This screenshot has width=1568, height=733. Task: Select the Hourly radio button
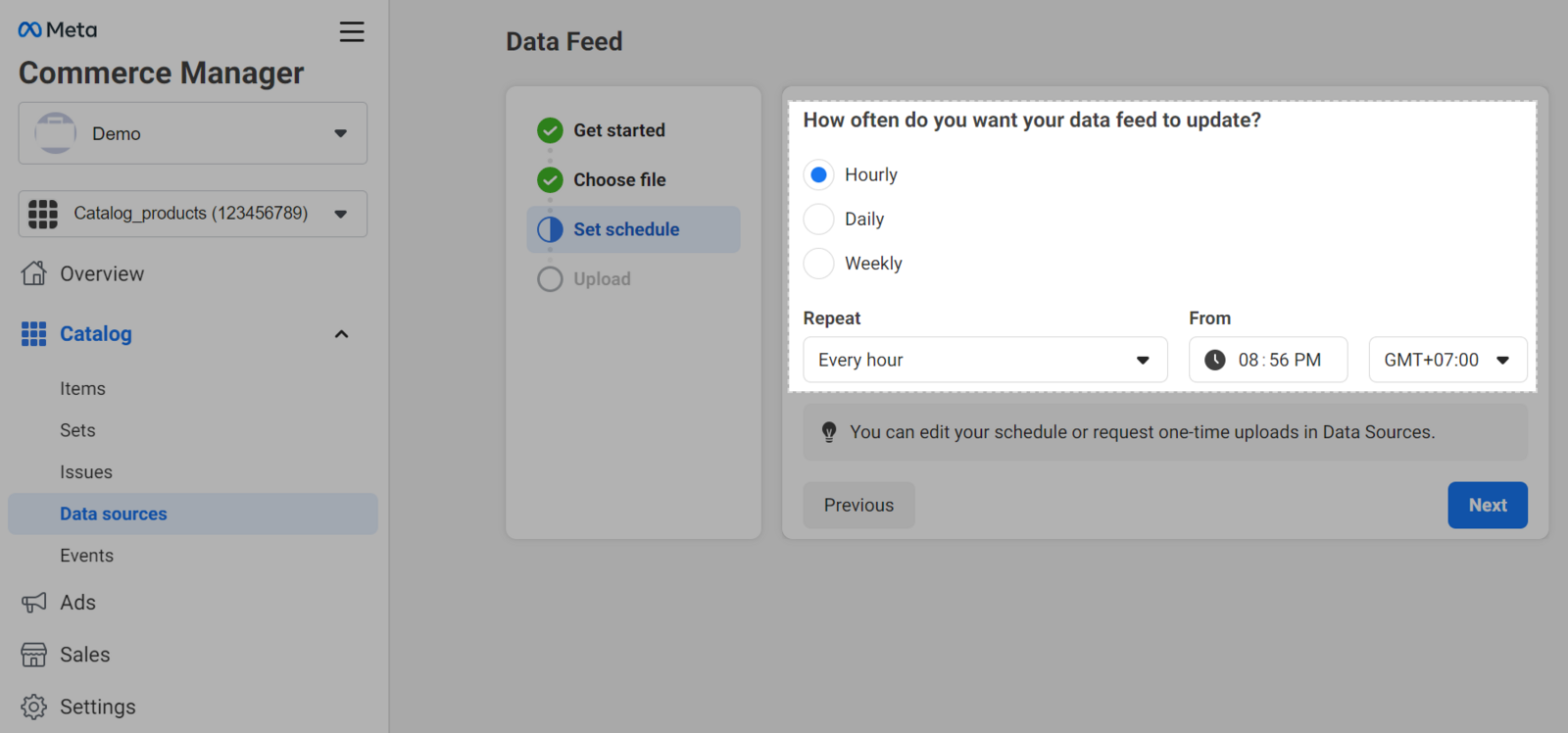(x=819, y=174)
